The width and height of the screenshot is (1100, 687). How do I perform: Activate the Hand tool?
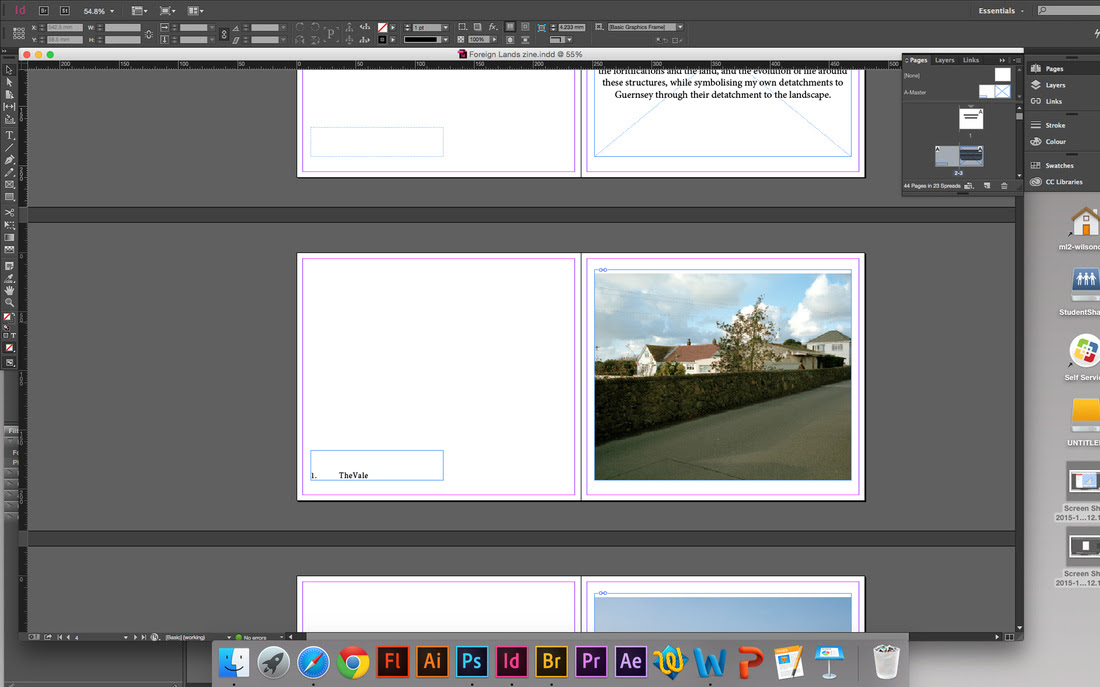tap(9, 290)
